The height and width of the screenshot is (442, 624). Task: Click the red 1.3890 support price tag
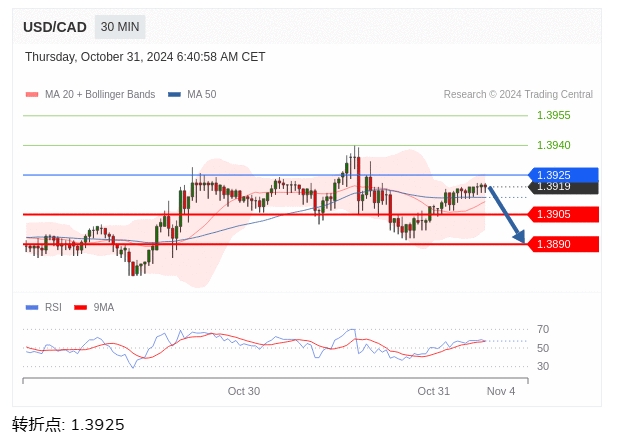point(563,244)
